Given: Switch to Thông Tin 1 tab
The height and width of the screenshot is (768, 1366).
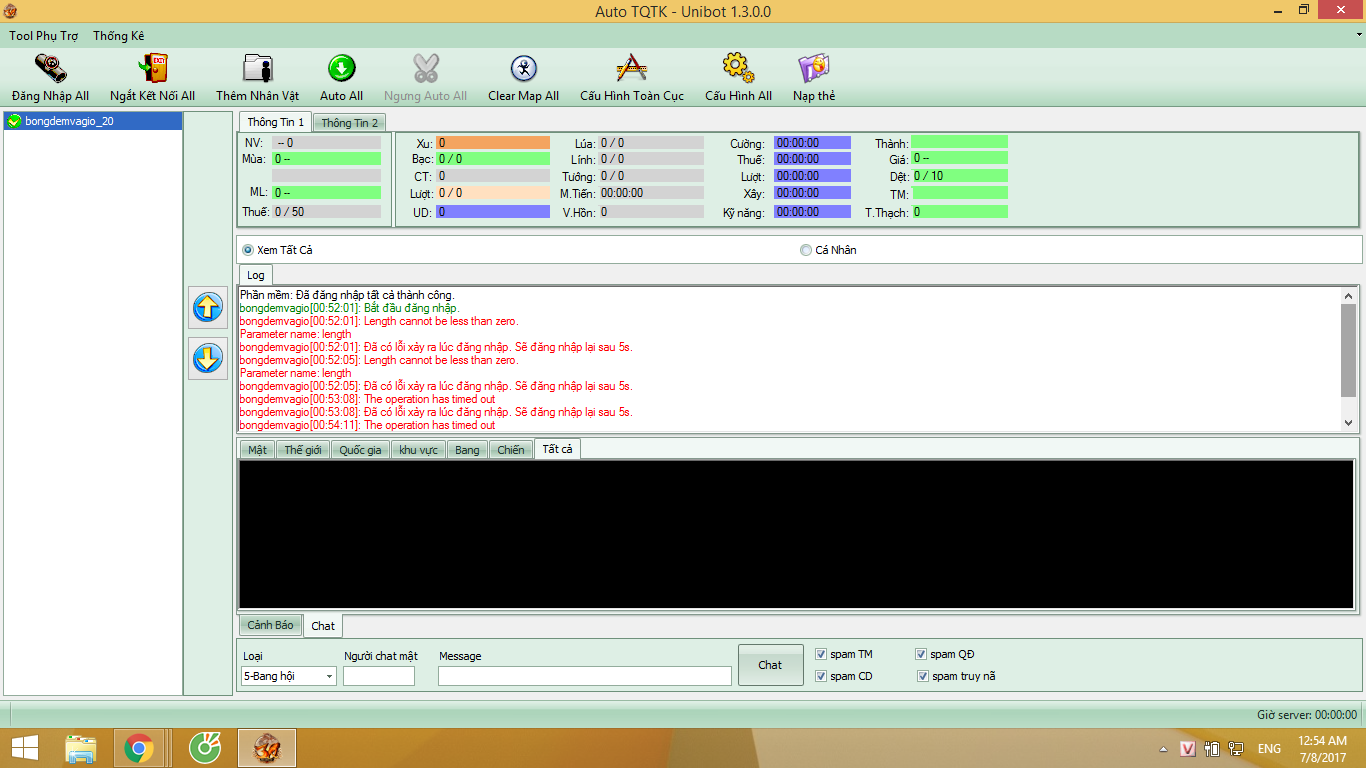Looking at the screenshot, I should click(275, 122).
